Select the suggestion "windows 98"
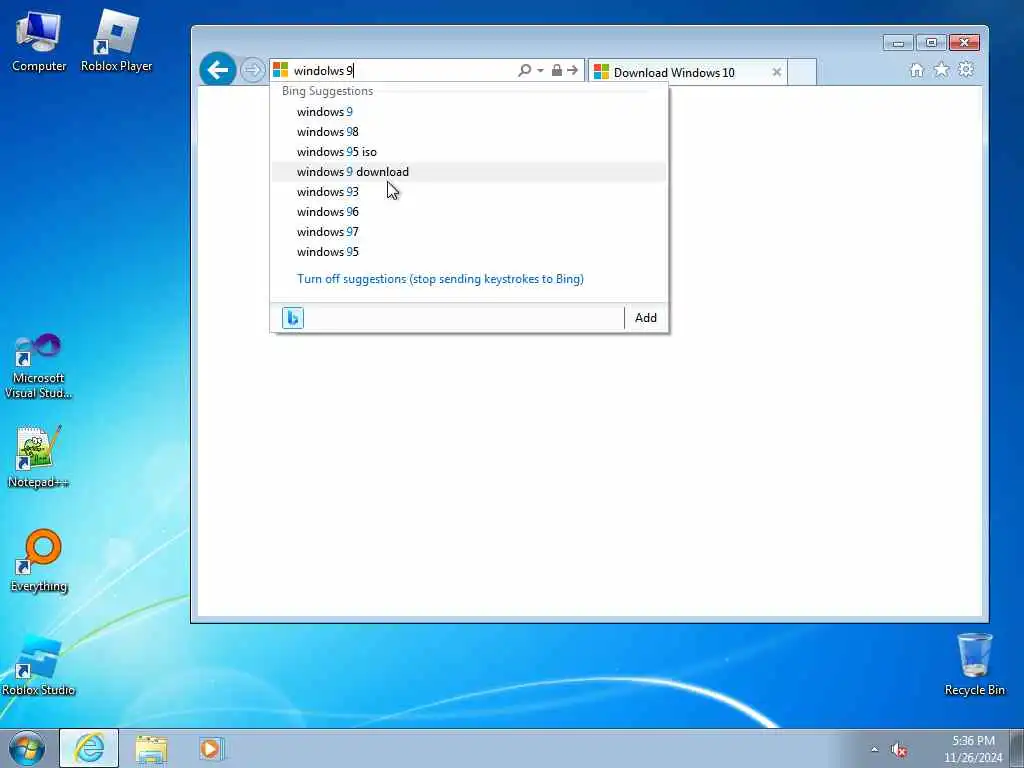This screenshot has width=1024, height=768. pos(469,132)
